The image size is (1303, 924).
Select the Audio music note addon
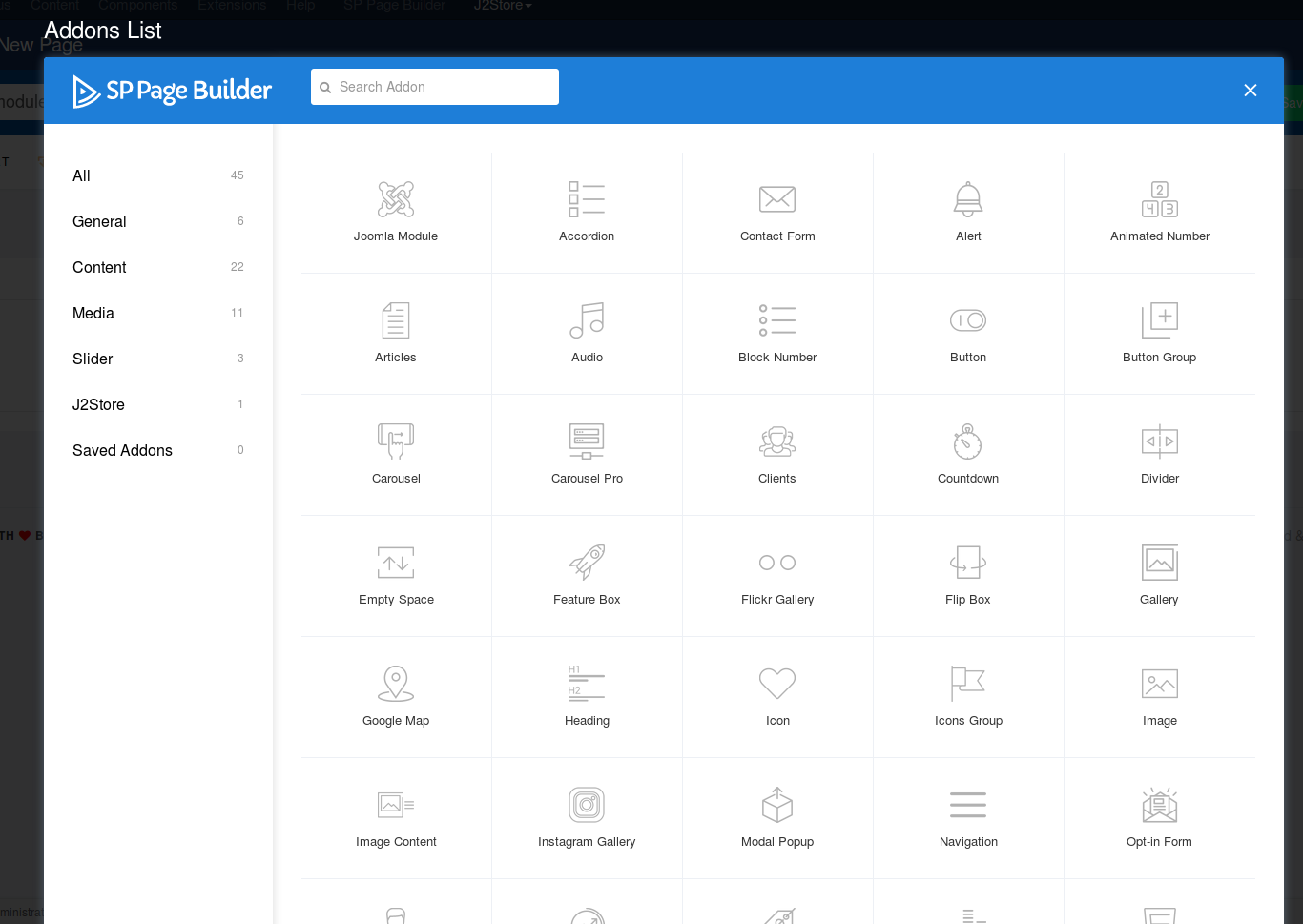(x=587, y=334)
